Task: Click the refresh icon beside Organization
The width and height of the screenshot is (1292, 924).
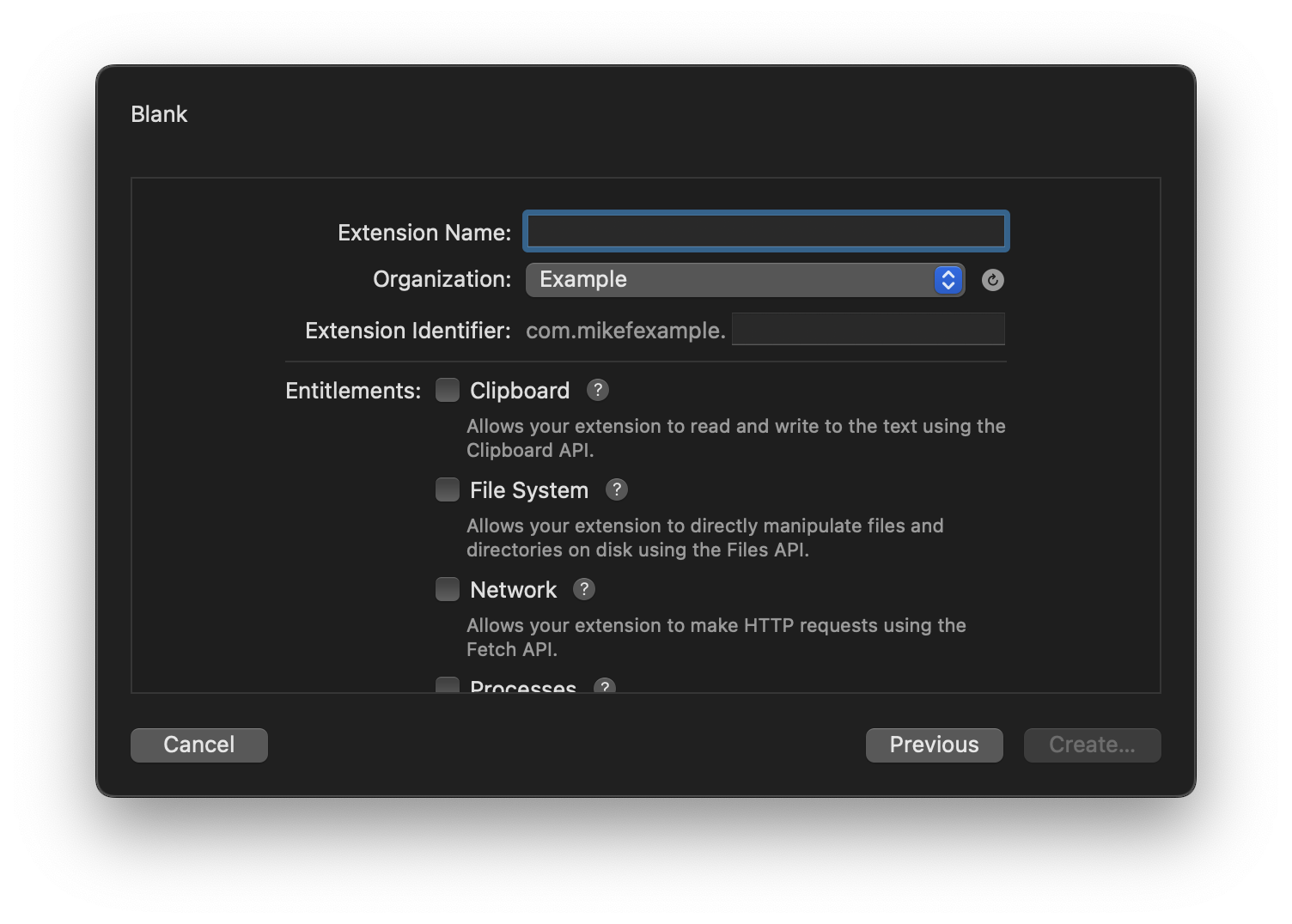Action: [x=992, y=280]
